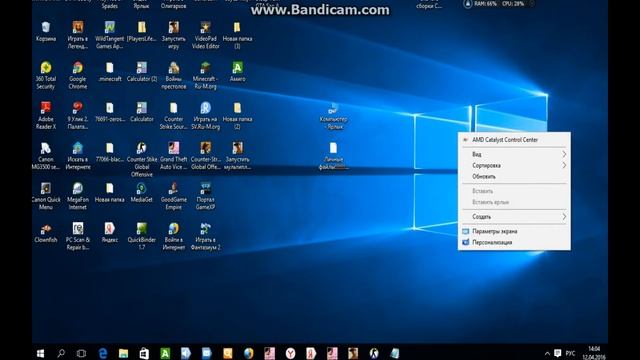The image size is (640, 360).
Task: Expand the Сортировка submenu
Action: pyautogui.click(x=514, y=165)
